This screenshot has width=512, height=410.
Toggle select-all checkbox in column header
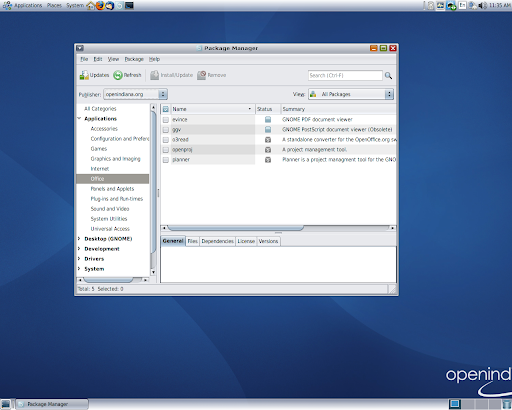click(x=166, y=109)
